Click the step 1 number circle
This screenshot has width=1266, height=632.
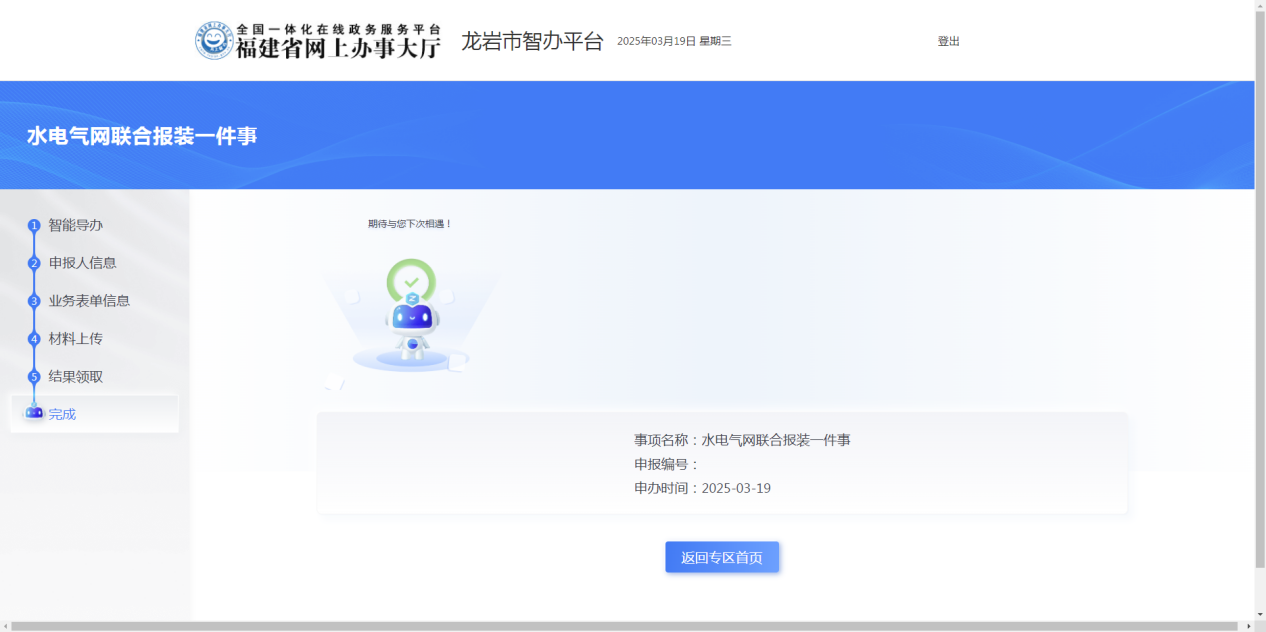tap(34, 226)
